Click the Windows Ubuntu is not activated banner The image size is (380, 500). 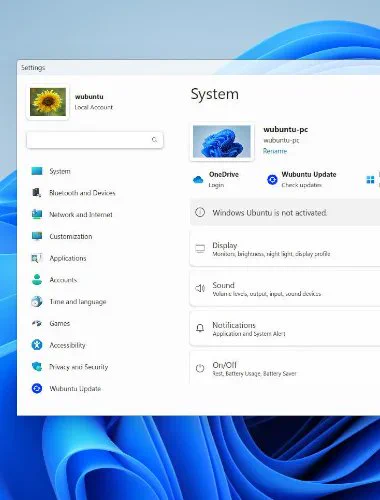coord(285,212)
